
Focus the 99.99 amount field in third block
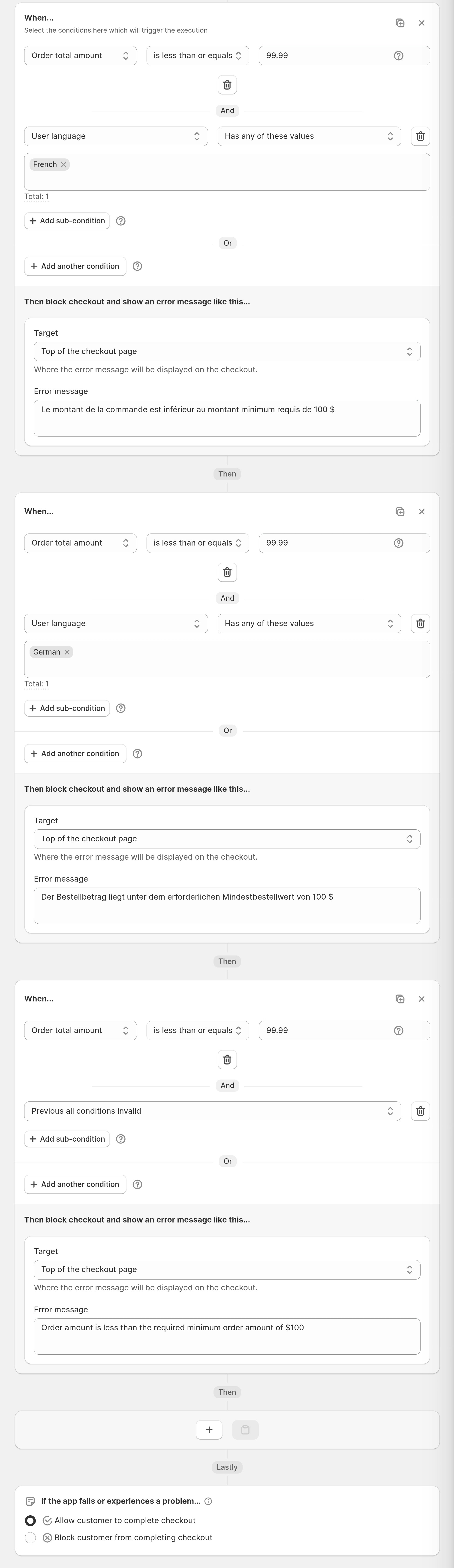point(344,1031)
